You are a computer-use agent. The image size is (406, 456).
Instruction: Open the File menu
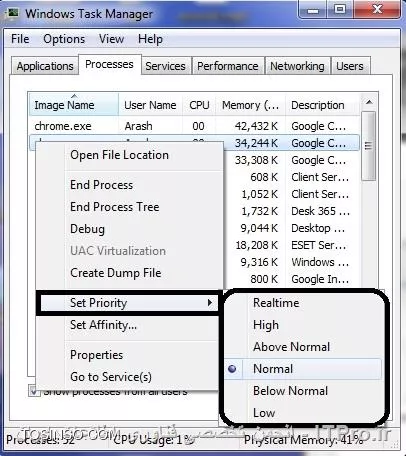[20, 39]
